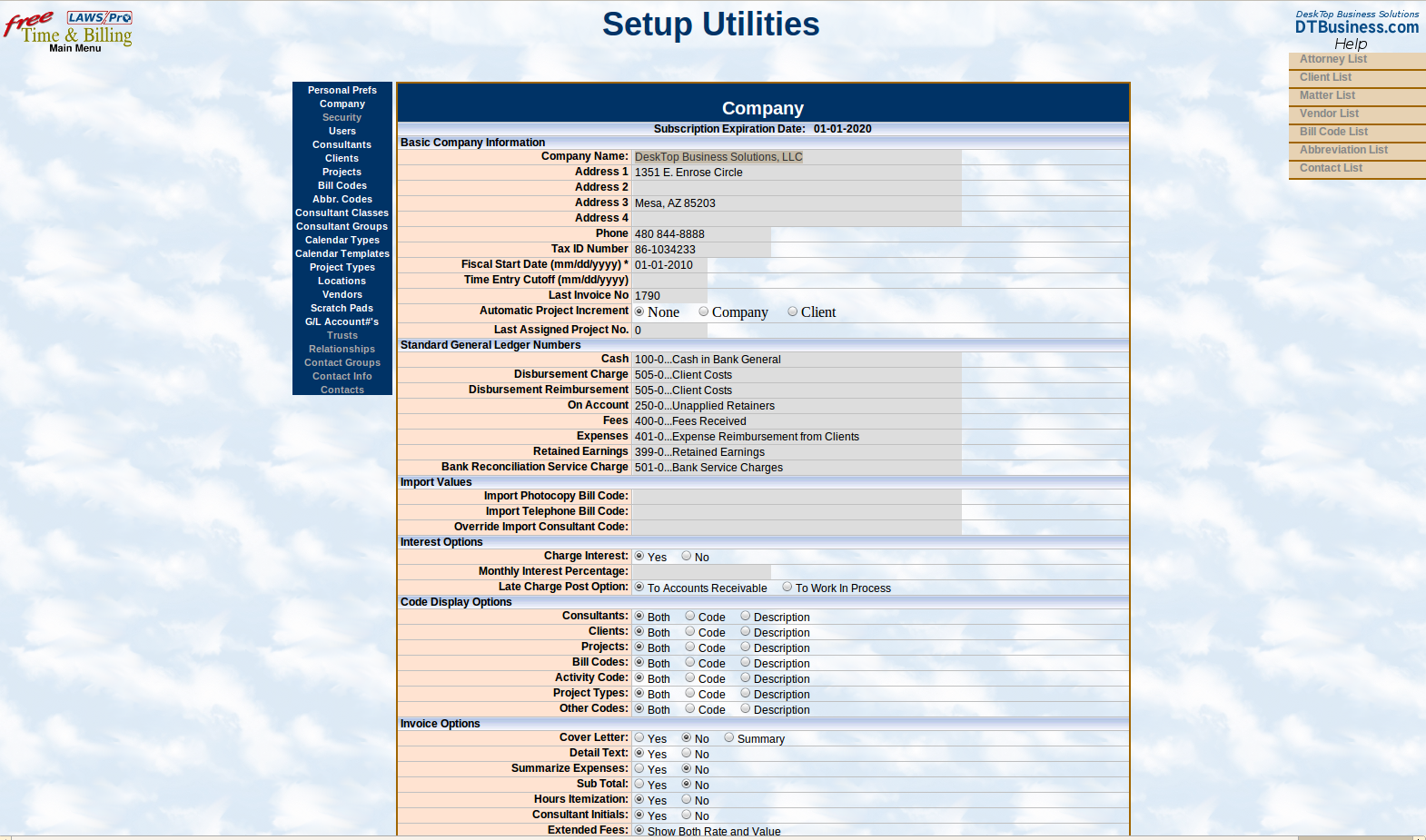The height and width of the screenshot is (840, 1426).
Task: Set Charge Interest to No
Action: point(687,556)
